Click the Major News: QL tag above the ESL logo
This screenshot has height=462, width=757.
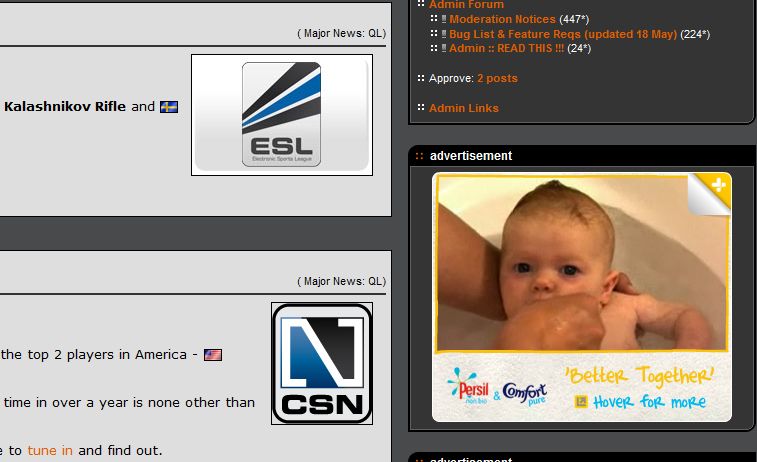pos(341,33)
